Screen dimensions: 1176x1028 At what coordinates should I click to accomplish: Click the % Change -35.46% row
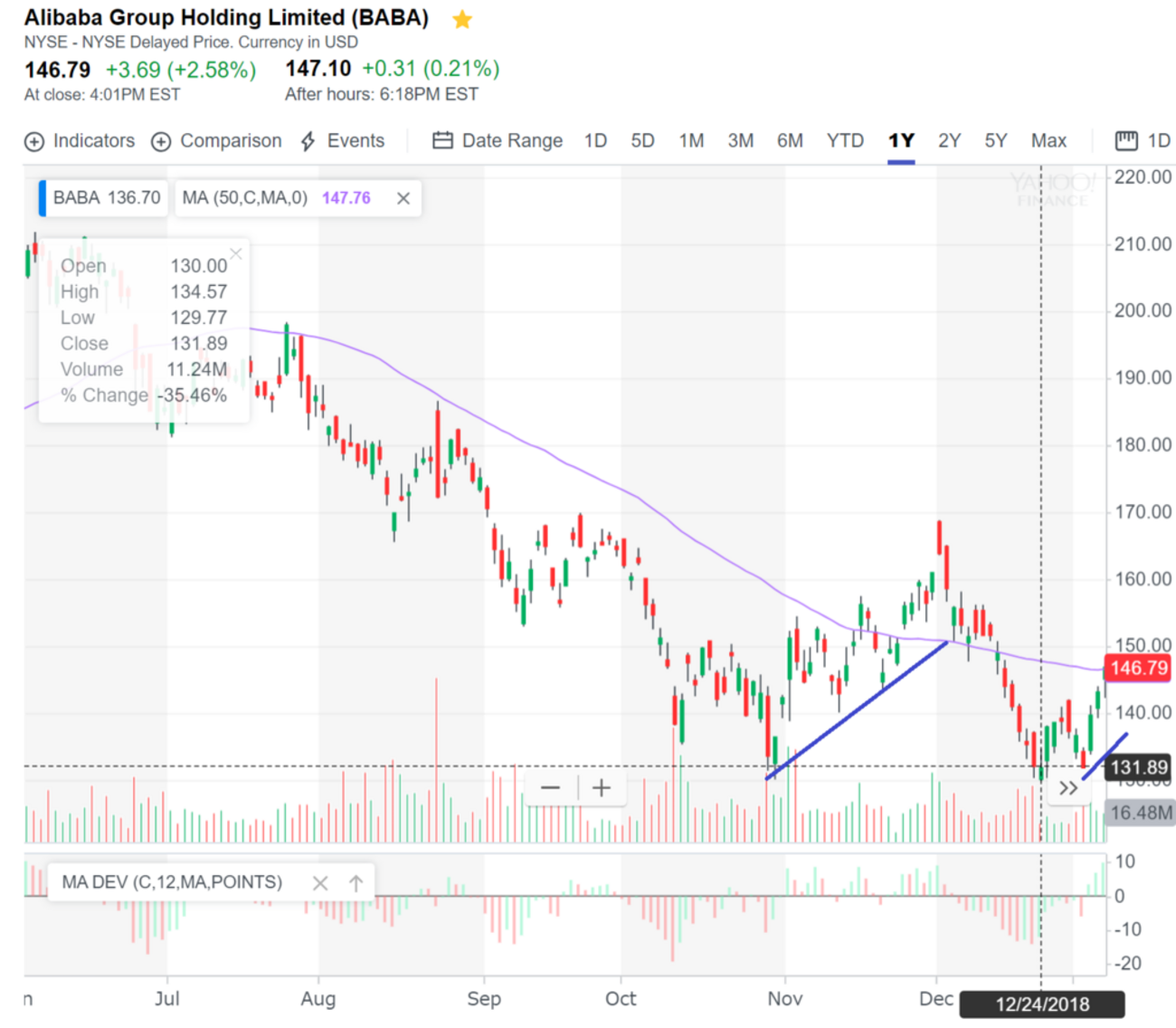[144, 395]
